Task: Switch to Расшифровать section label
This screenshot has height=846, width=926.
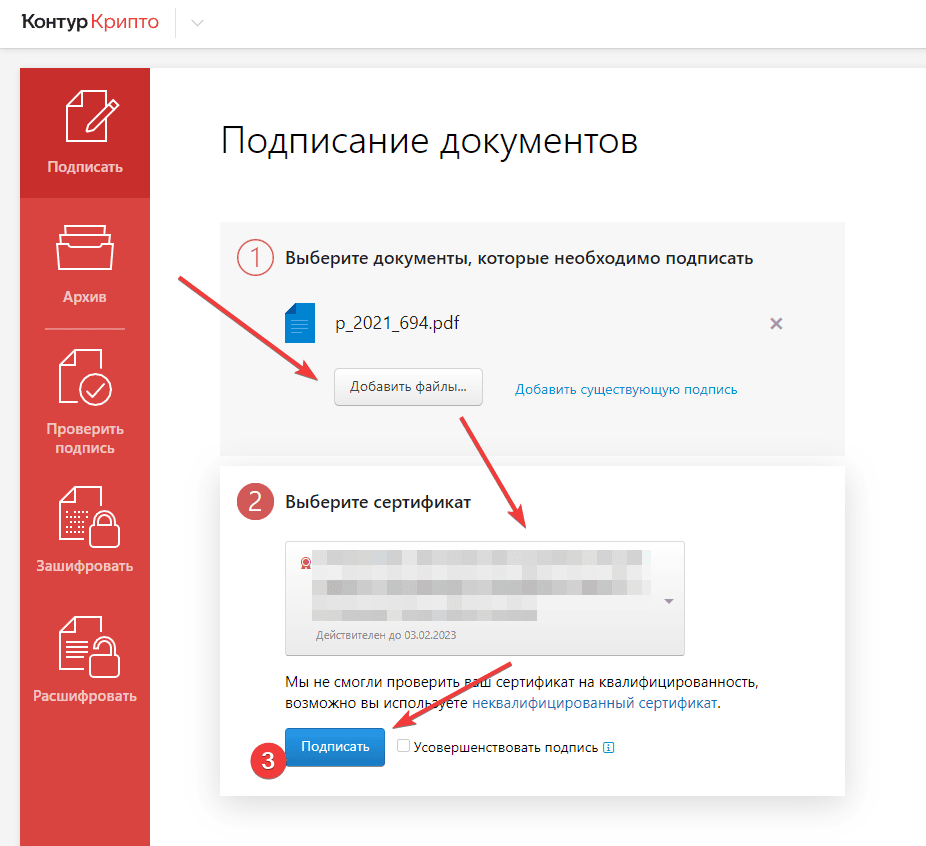Action: point(85,696)
